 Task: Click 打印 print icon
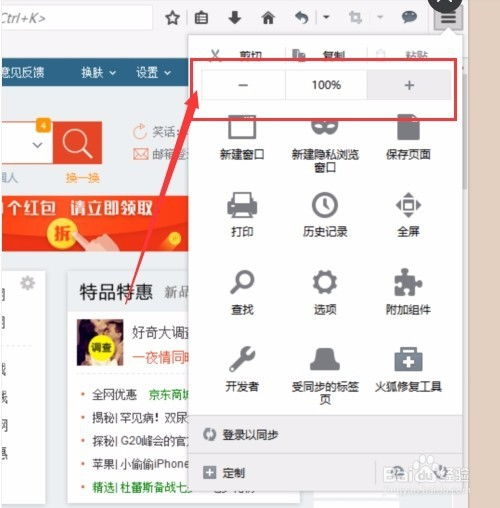pos(242,215)
